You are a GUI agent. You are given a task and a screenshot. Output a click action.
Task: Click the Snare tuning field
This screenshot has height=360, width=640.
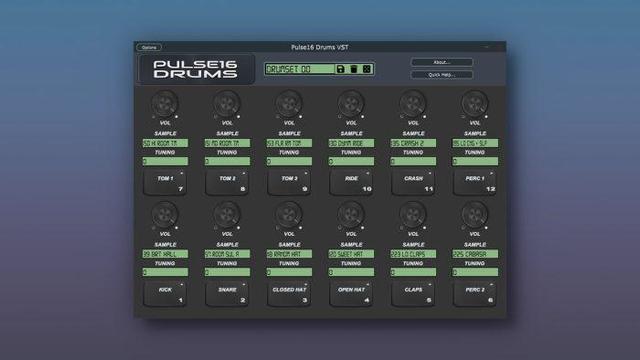[227, 272]
